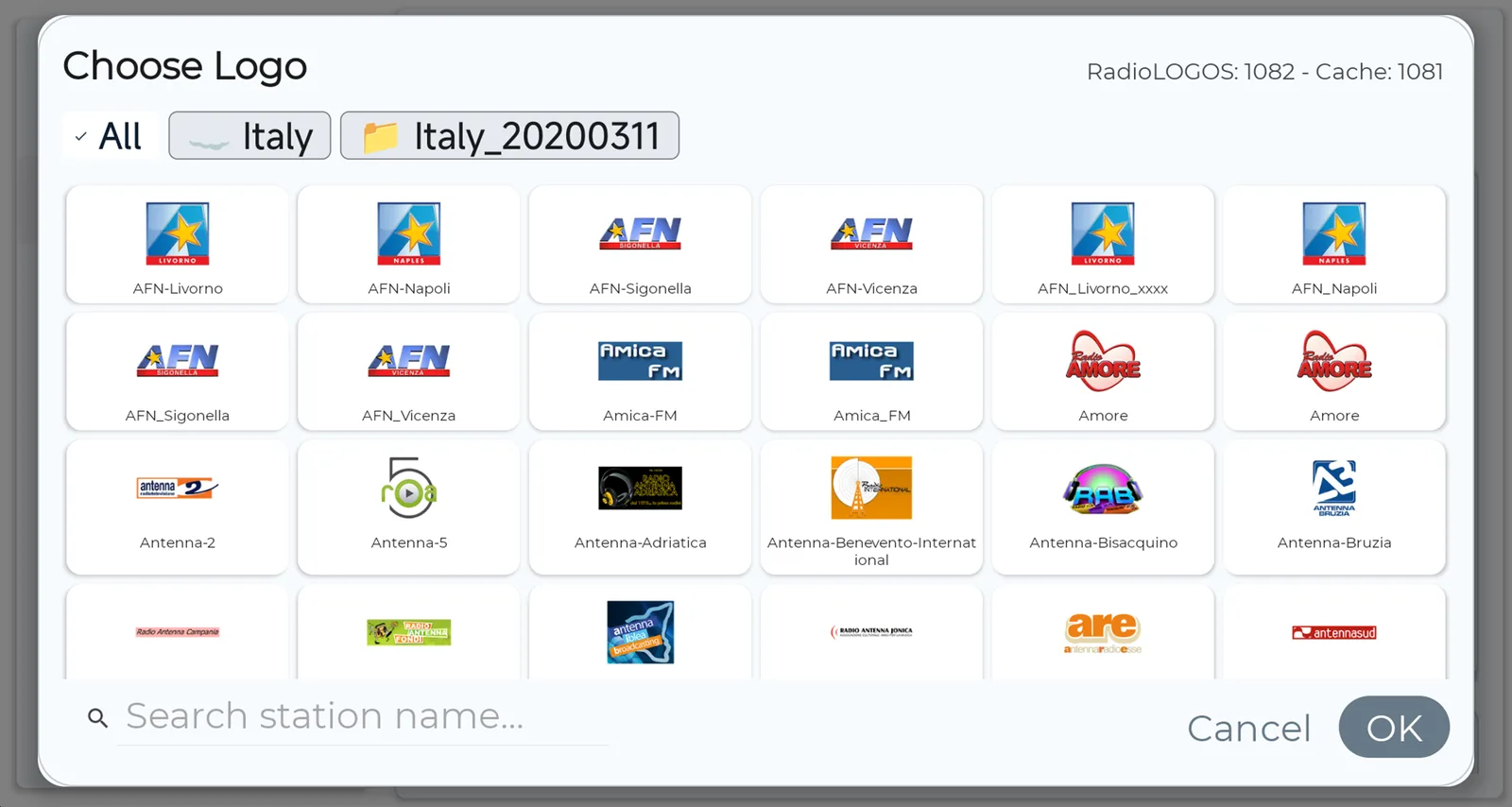Filter logos by the Italy chip
Screen dimensions: 1512x807
tap(249, 136)
